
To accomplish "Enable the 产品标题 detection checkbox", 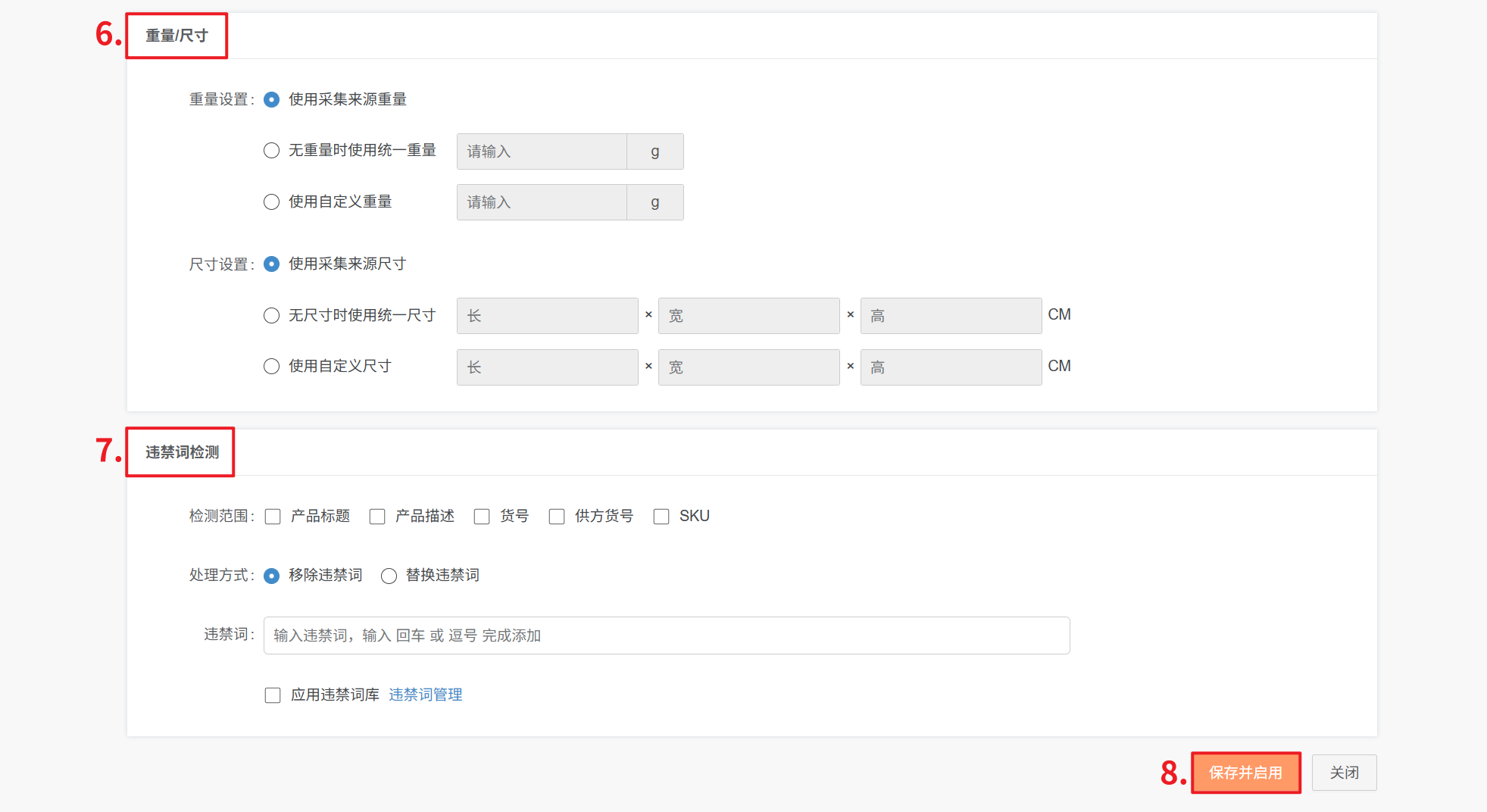I will (x=273, y=517).
